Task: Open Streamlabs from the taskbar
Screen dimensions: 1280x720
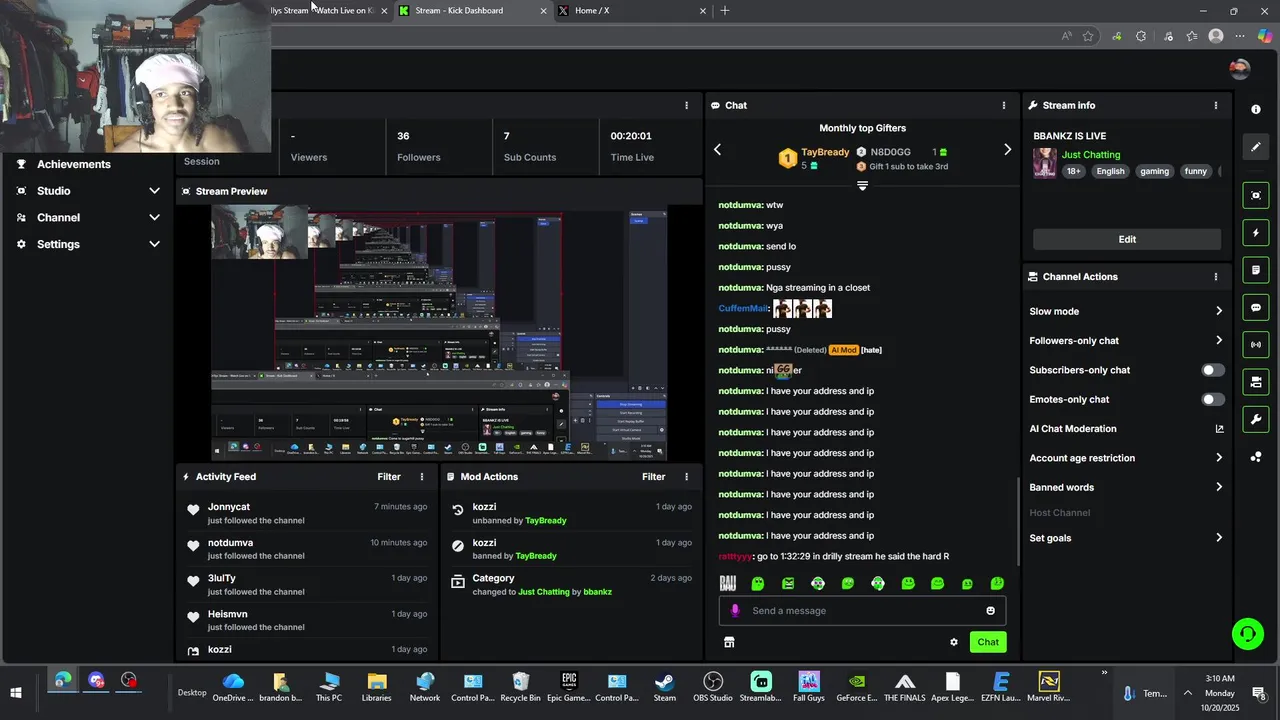Action: point(761,687)
